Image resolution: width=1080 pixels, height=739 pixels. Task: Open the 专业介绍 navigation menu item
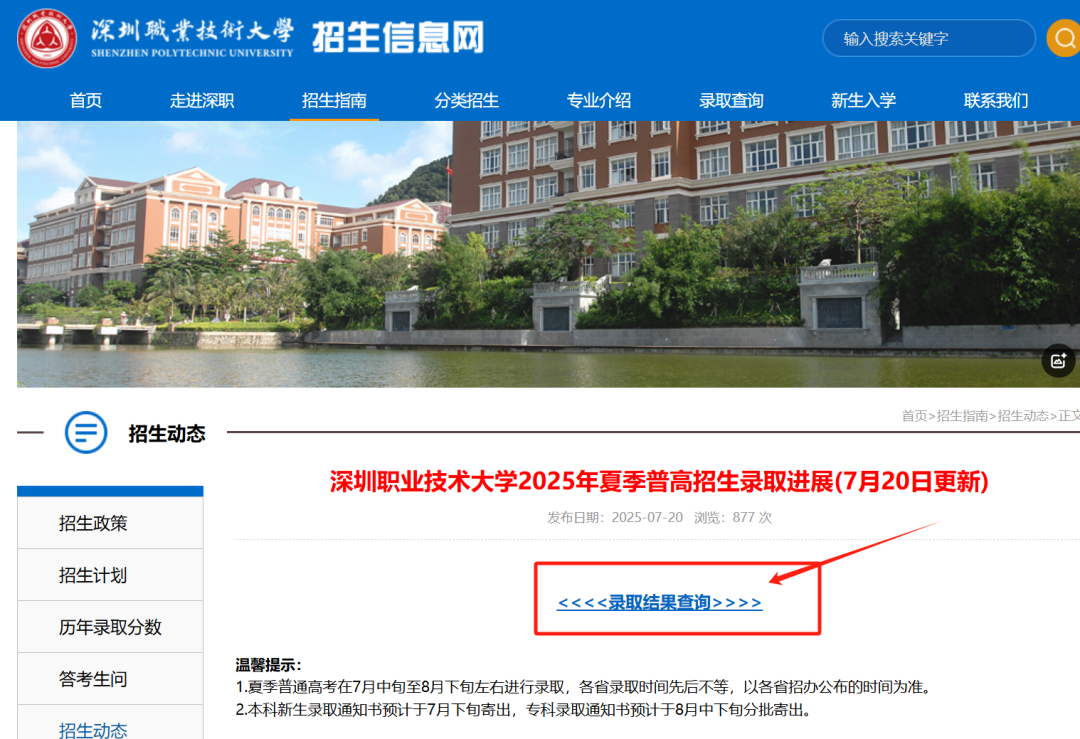tap(599, 101)
